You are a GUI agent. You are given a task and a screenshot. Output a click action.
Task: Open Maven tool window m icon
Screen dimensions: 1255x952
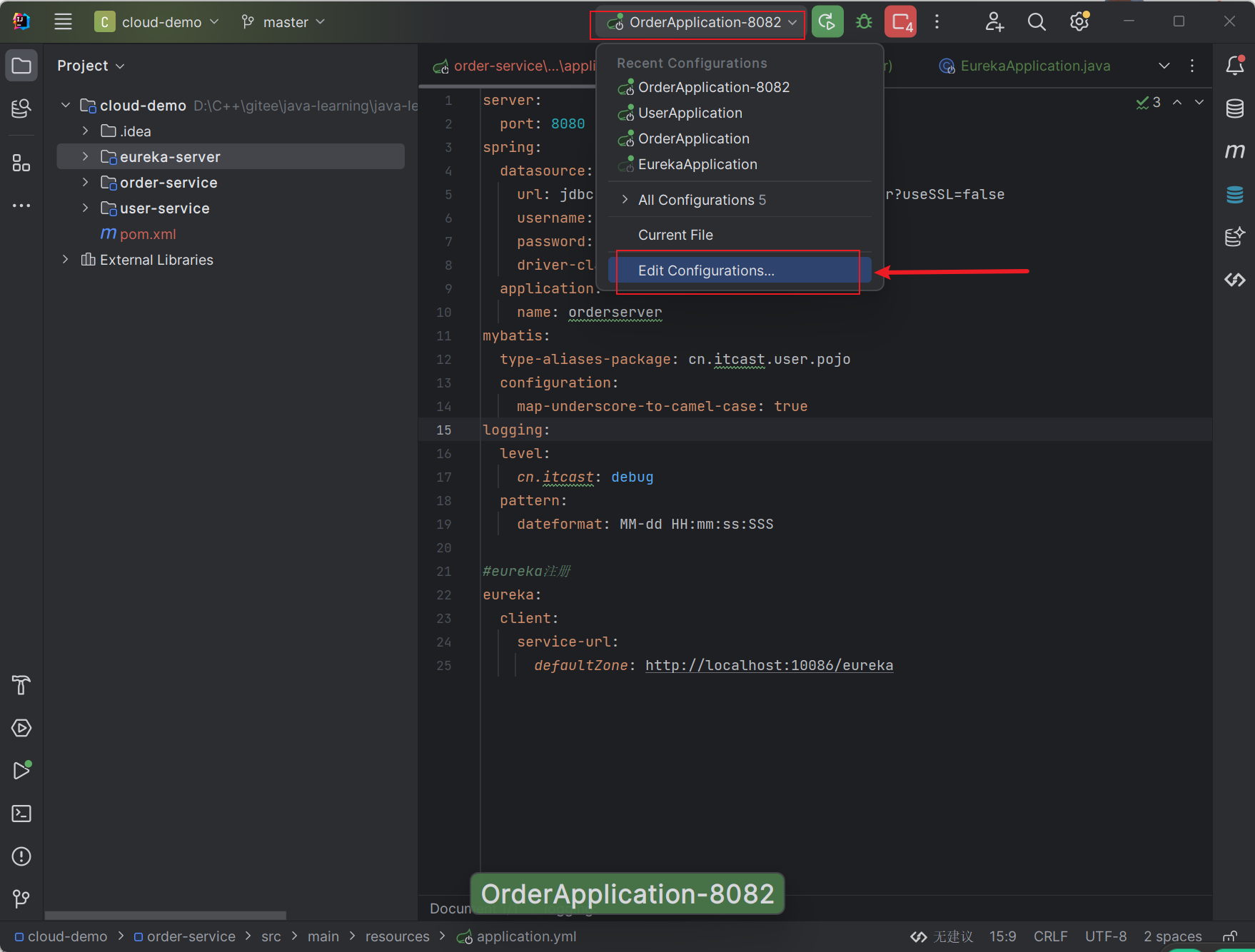click(x=1235, y=151)
